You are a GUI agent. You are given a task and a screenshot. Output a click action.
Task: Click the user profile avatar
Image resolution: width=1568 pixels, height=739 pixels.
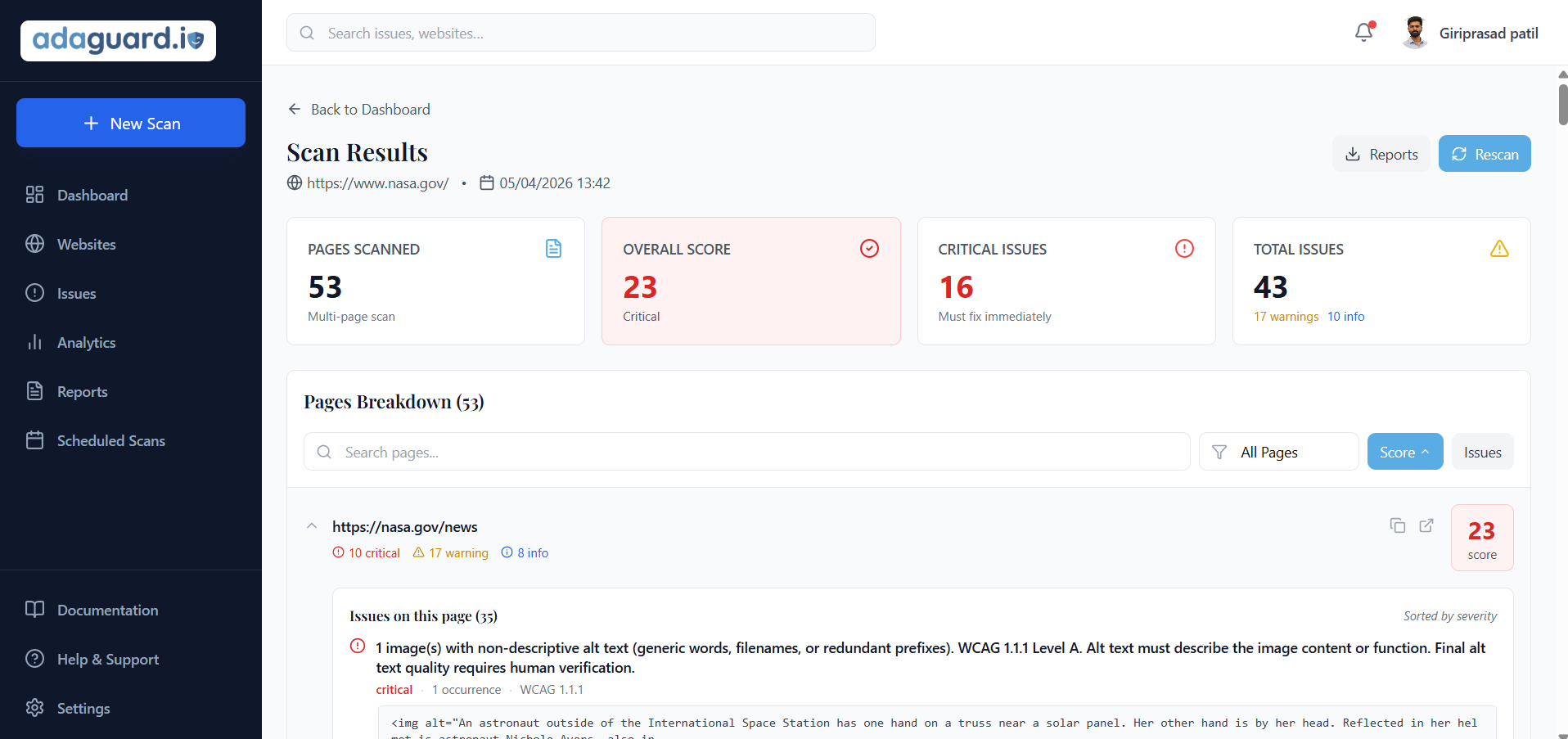pyautogui.click(x=1415, y=33)
